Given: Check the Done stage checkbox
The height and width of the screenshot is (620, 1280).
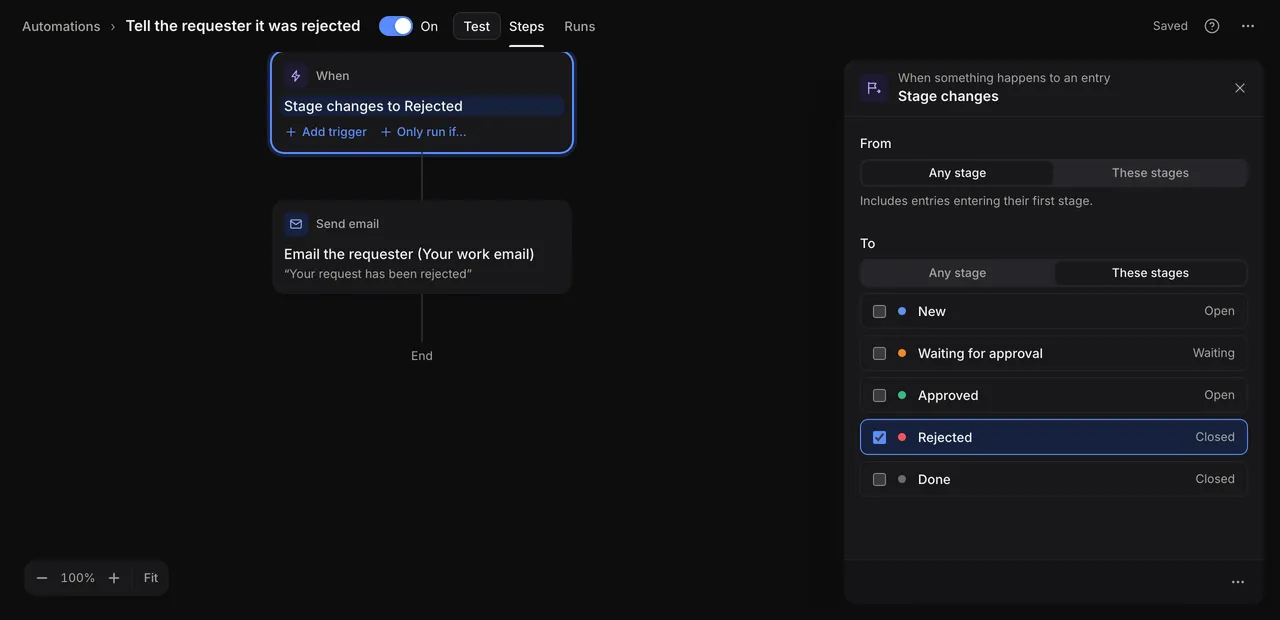Looking at the screenshot, I should tap(879, 479).
